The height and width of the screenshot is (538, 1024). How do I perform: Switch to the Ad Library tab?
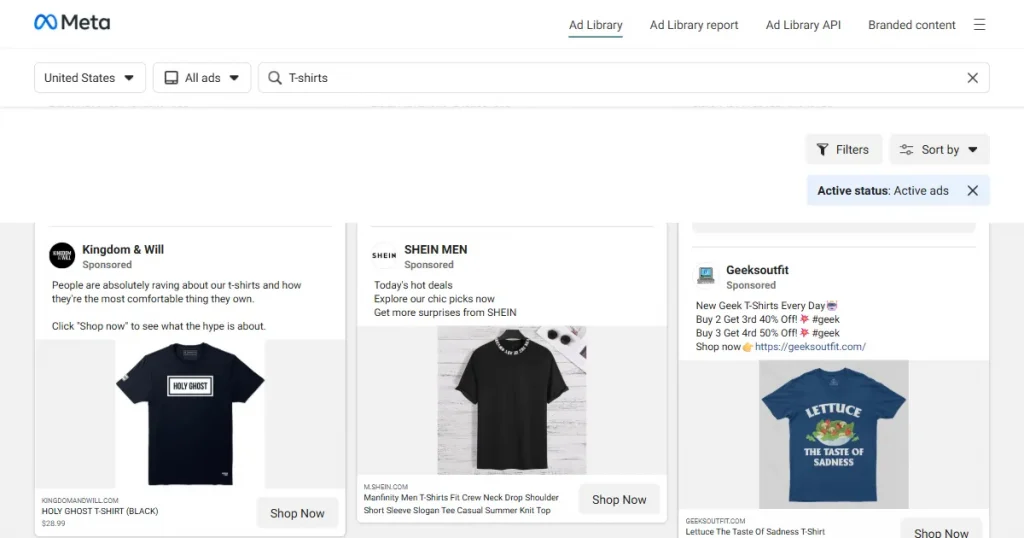coord(596,25)
